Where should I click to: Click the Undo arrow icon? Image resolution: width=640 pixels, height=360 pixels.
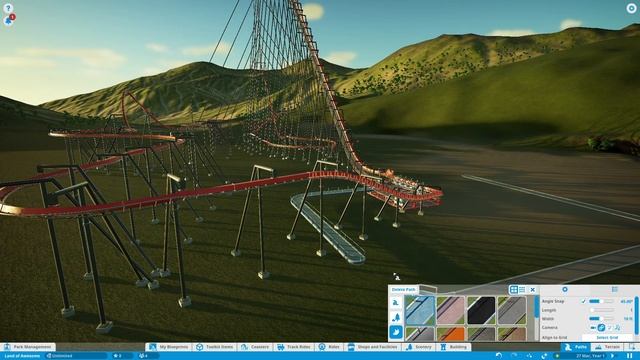pyautogui.click(x=498, y=356)
